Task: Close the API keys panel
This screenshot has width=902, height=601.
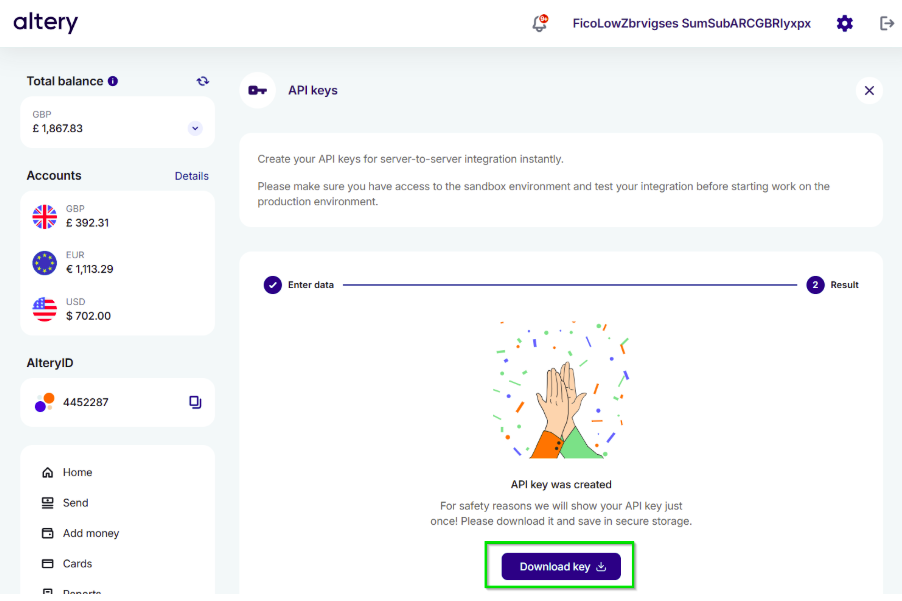Action: (x=869, y=90)
